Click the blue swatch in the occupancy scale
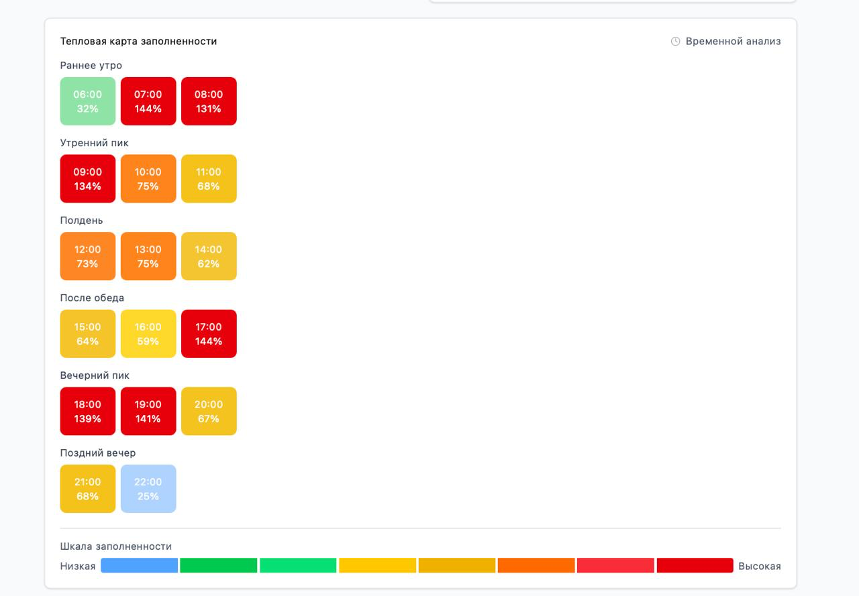Screen dimensions: 860x596 pyautogui.click(x=139, y=566)
